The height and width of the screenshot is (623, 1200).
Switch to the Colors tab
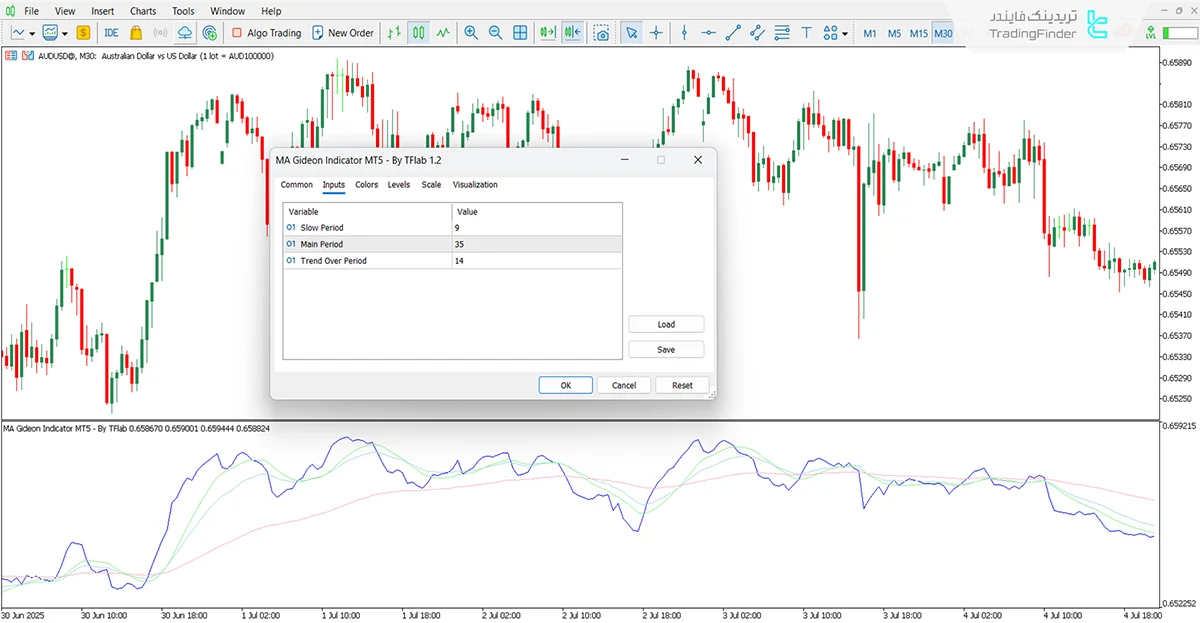click(x=366, y=185)
